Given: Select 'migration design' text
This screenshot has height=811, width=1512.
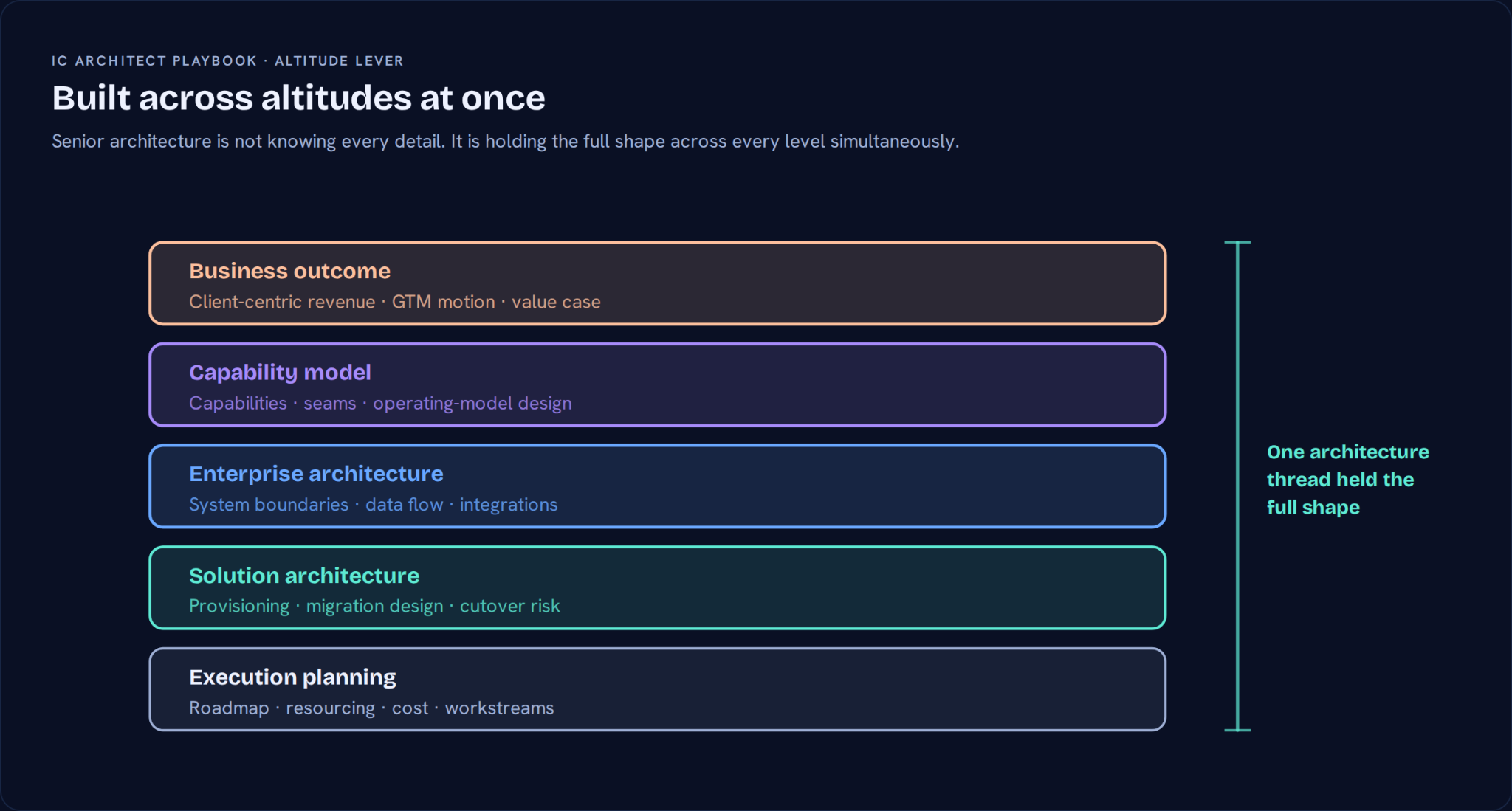Looking at the screenshot, I should pyautogui.click(x=374, y=607).
